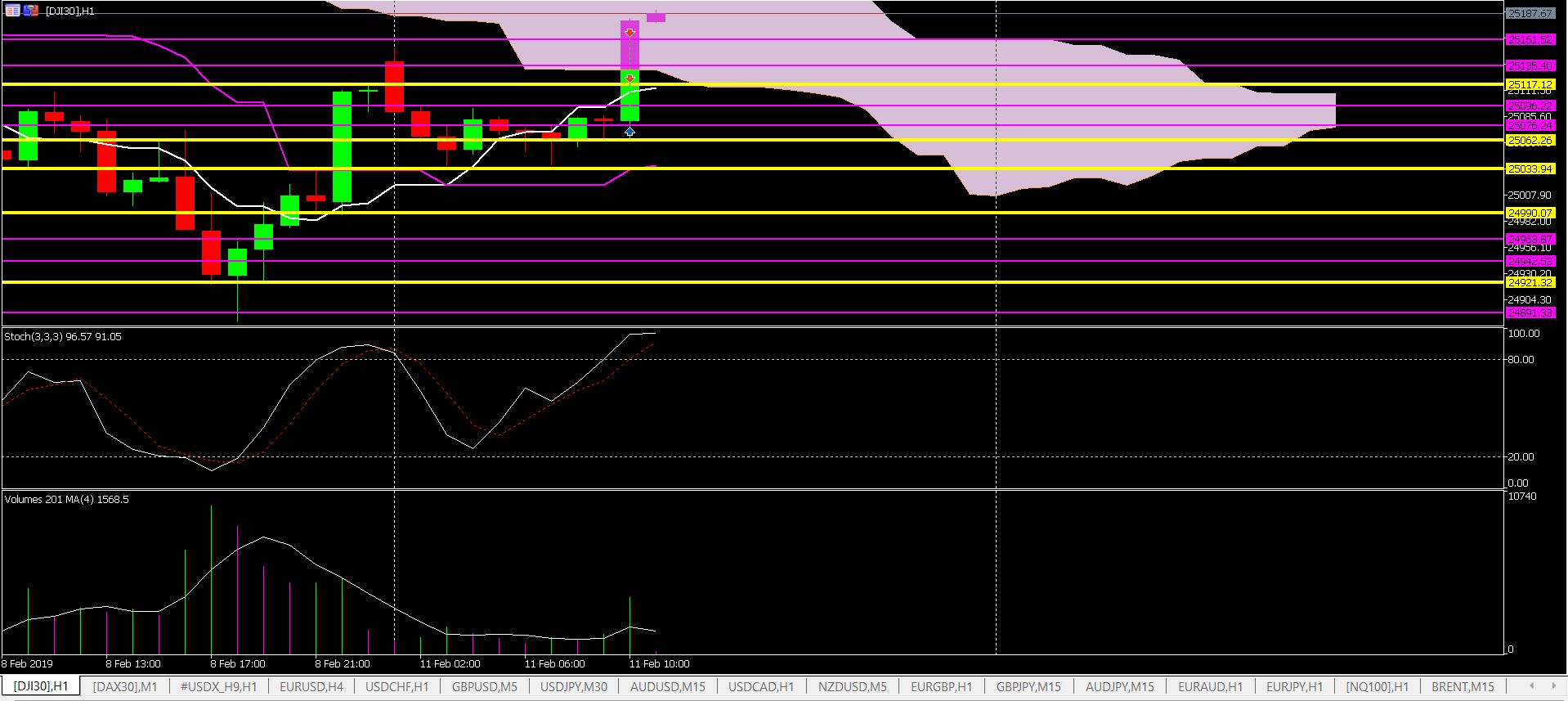The height and width of the screenshot is (701, 1568).
Task: Click the 8 Feb 2019 time label
Action: 27,663
